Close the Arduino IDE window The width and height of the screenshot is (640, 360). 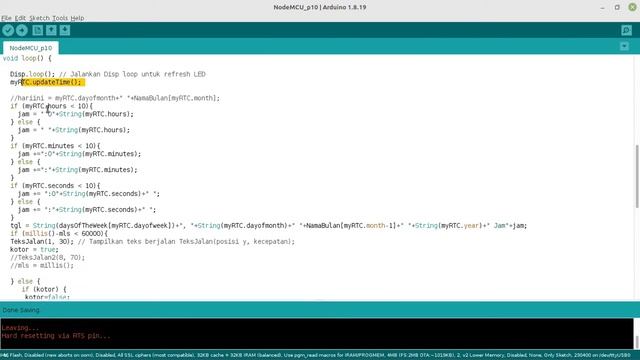pos(632,7)
